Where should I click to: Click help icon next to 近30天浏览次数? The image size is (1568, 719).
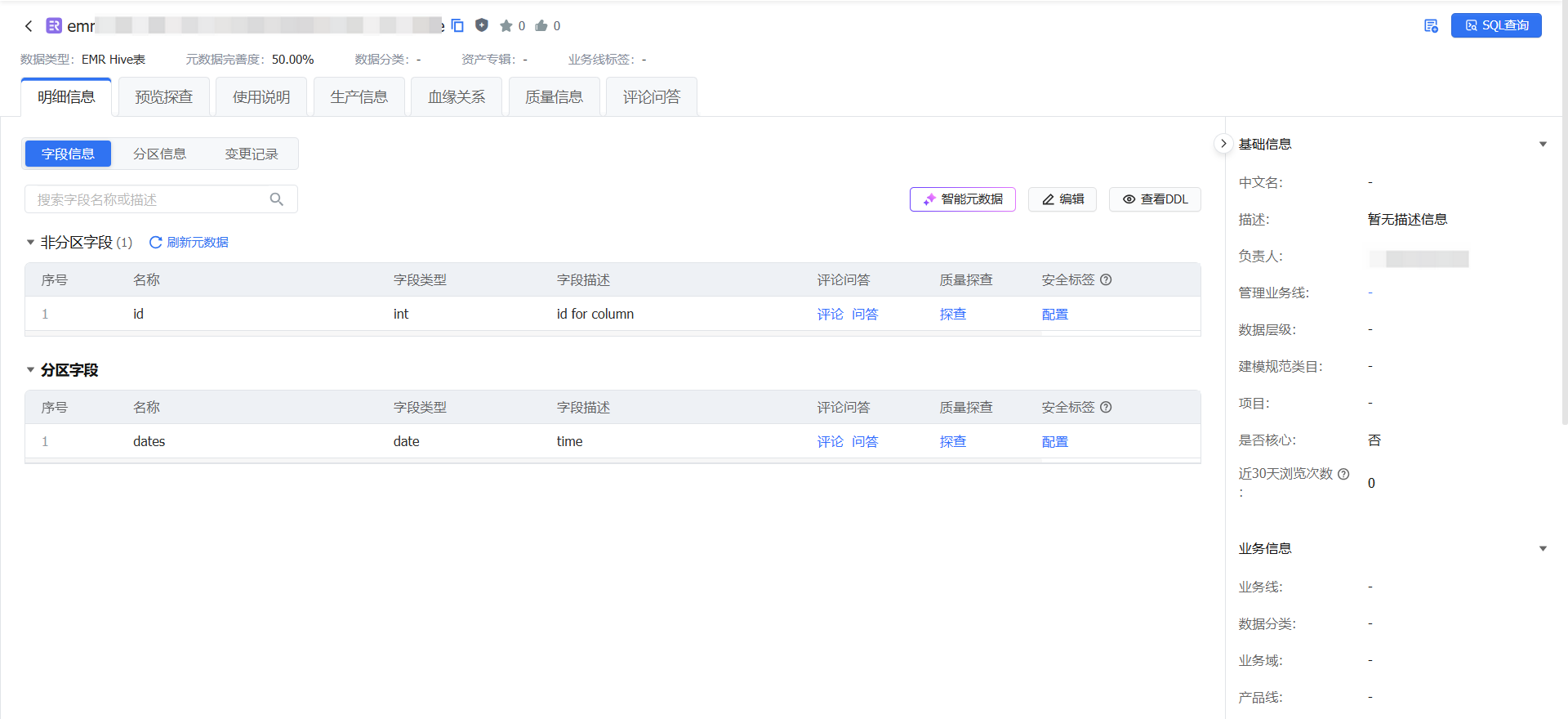tap(1343, 474)
